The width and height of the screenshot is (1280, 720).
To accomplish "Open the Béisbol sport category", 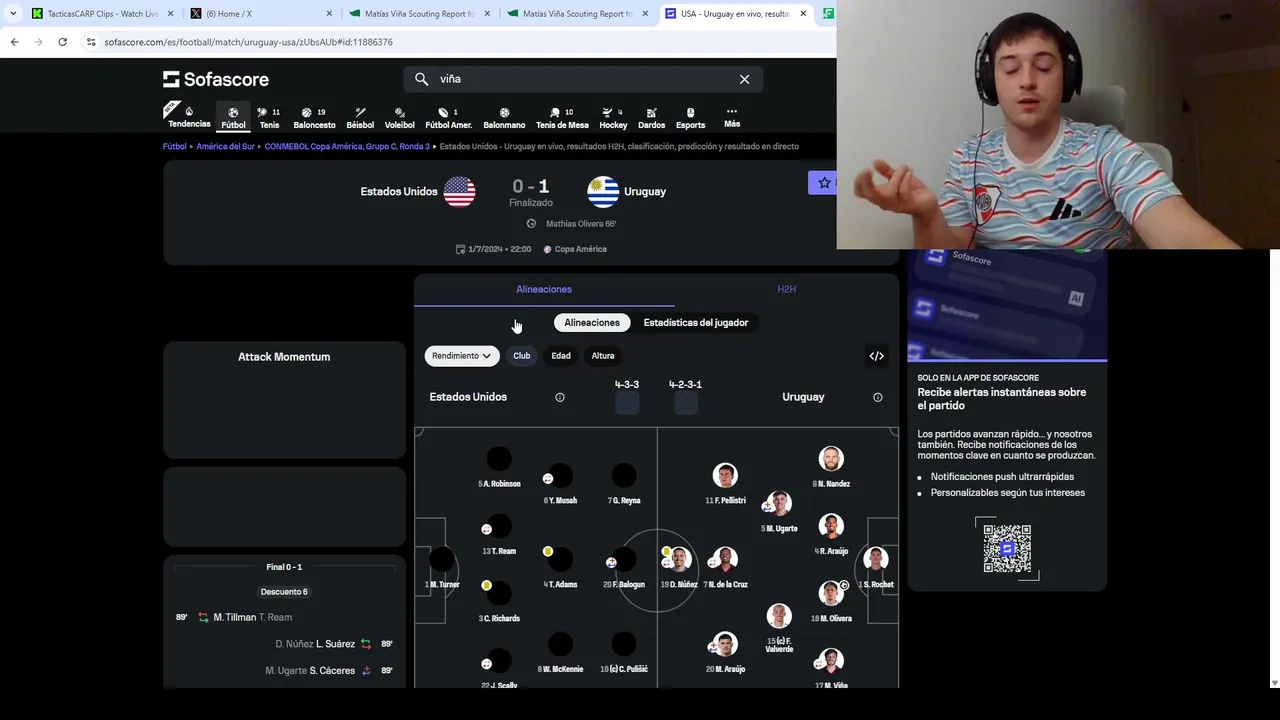I will (x=360, y=117).
